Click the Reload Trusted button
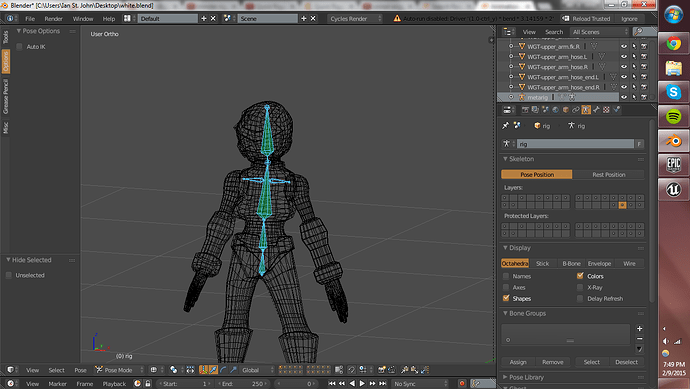This screenshot has width=690, height=389. coord(587,18)
